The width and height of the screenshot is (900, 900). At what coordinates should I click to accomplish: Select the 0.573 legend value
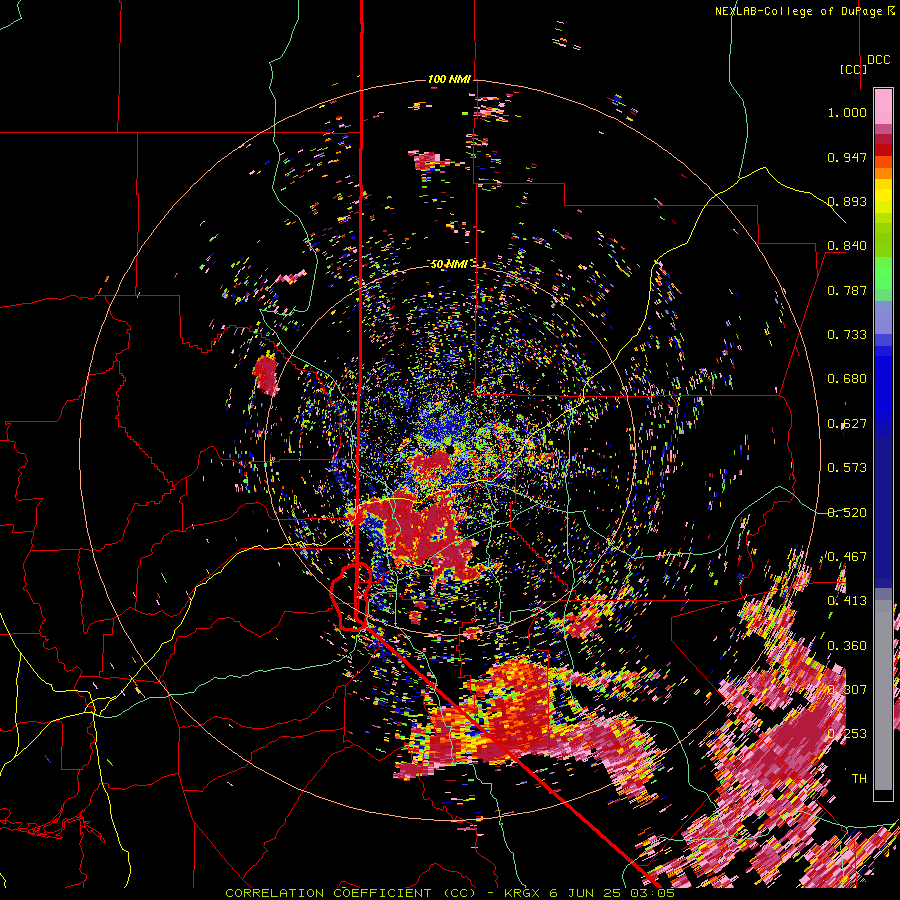tap(847, 468)
